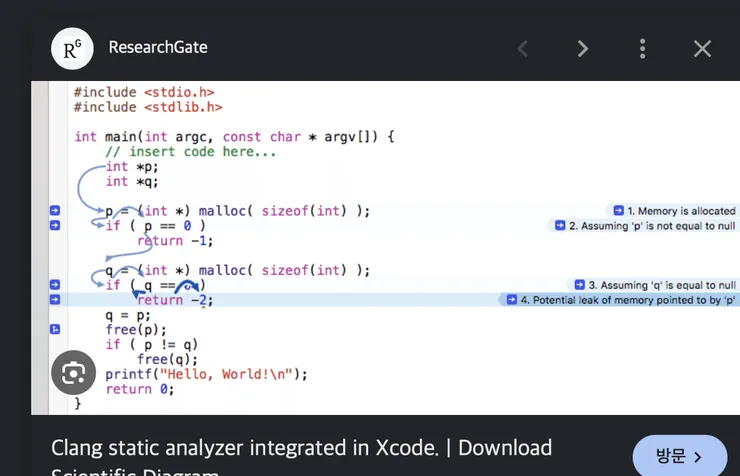Open the Clang static analyzer title link

[x=301, y=457]
